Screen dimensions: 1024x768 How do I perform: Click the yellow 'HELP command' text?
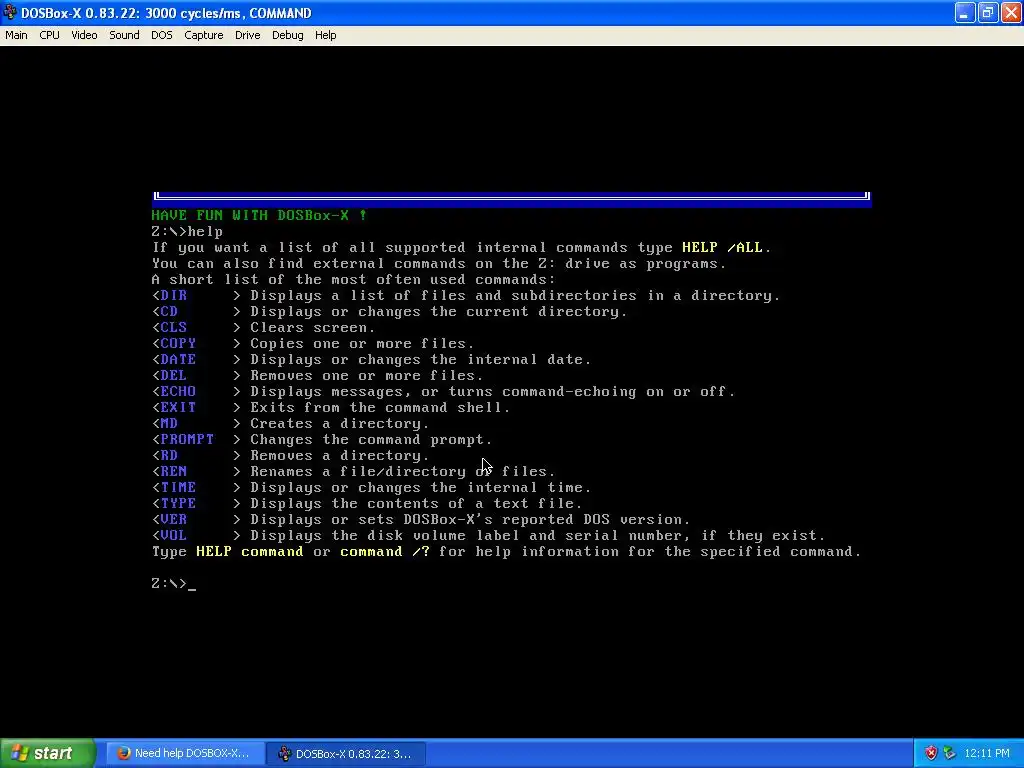pos(249,551)
